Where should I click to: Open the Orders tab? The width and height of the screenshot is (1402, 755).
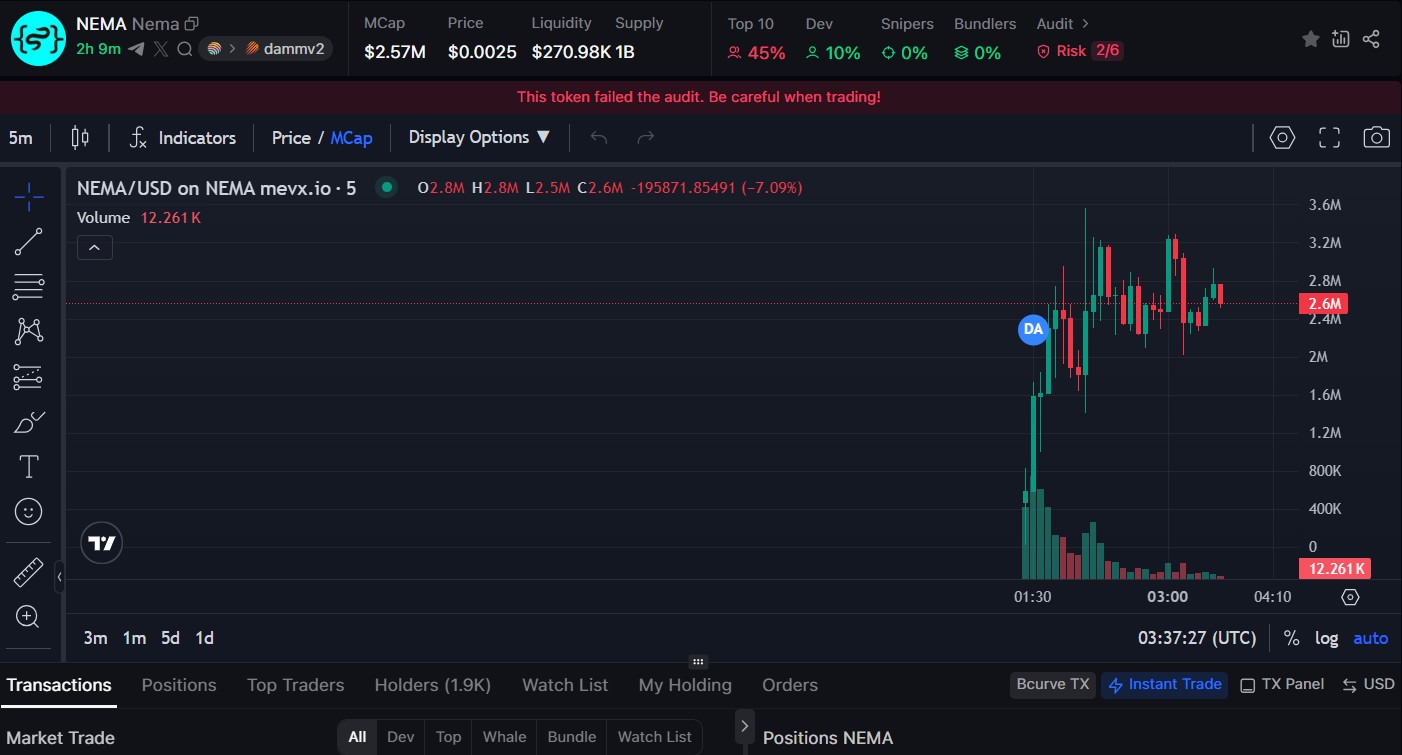790,685
